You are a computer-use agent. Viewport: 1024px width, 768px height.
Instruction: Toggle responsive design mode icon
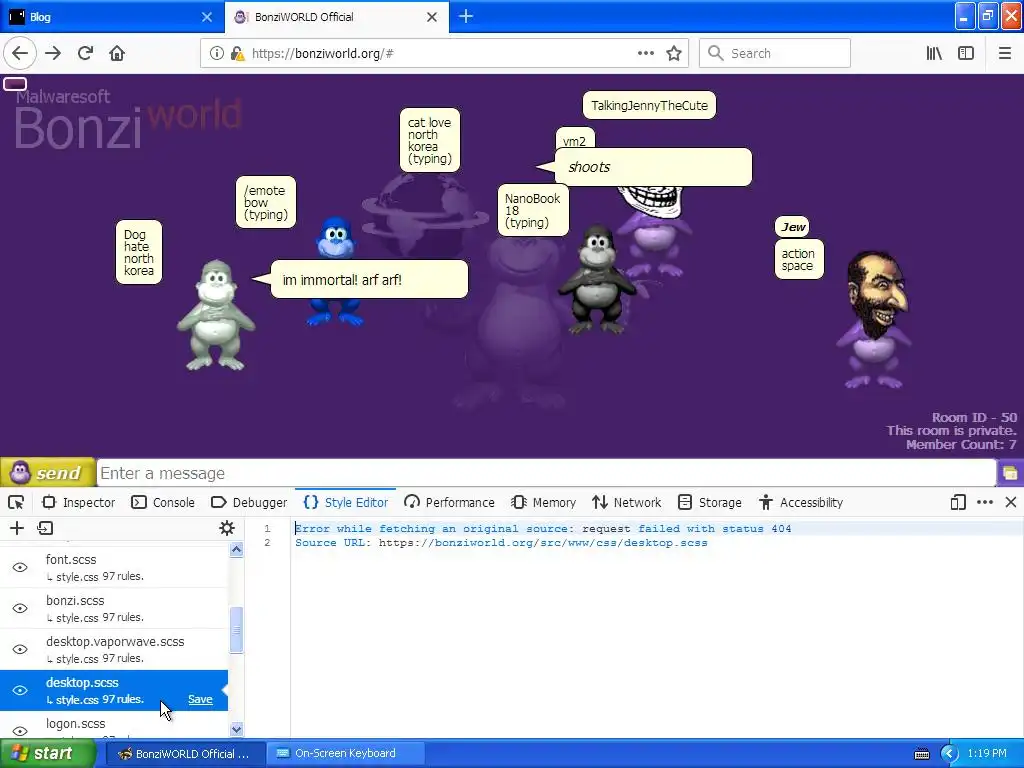(957, 502)
